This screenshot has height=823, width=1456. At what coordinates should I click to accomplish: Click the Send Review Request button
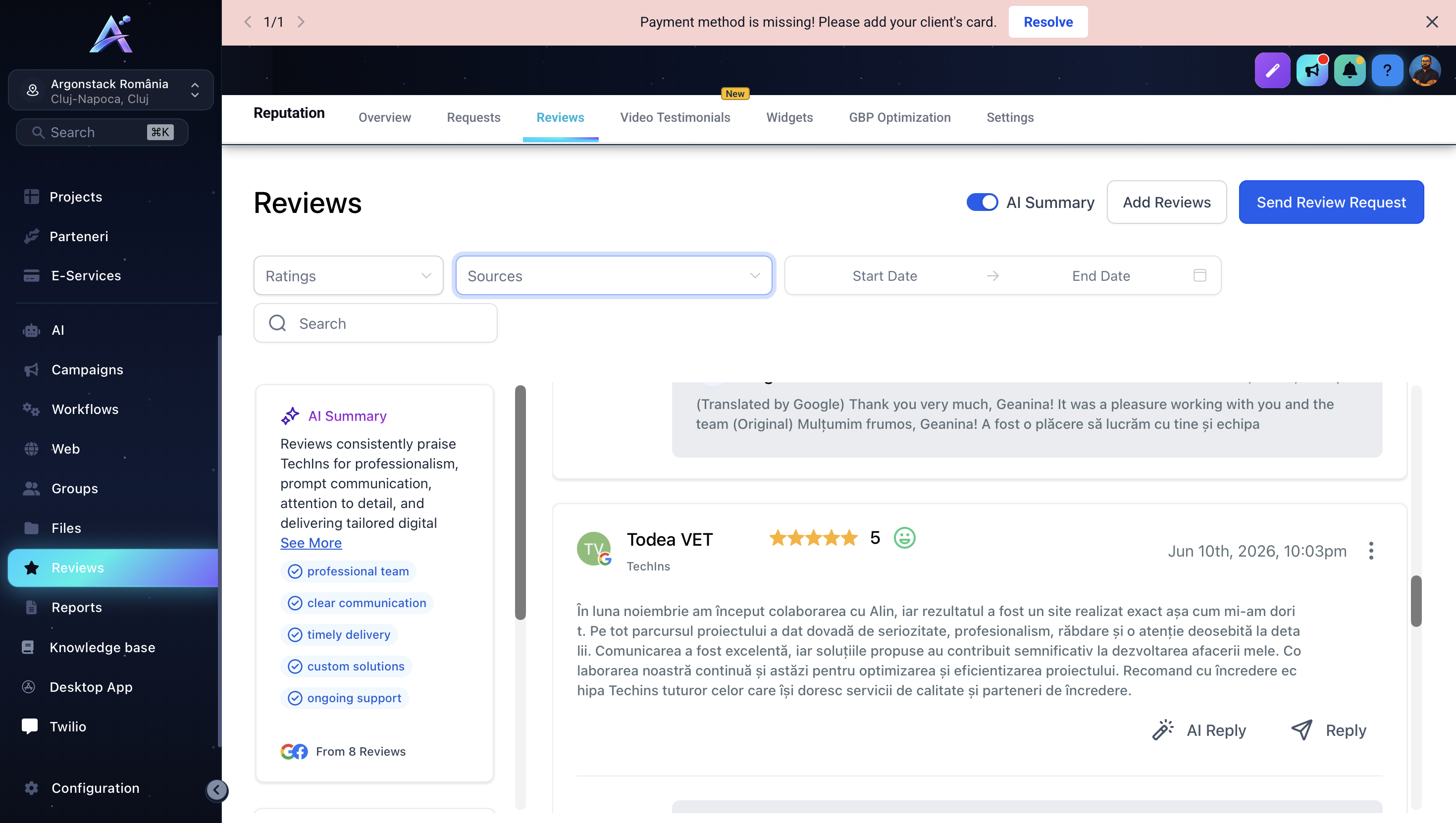tap(1331, 202)
